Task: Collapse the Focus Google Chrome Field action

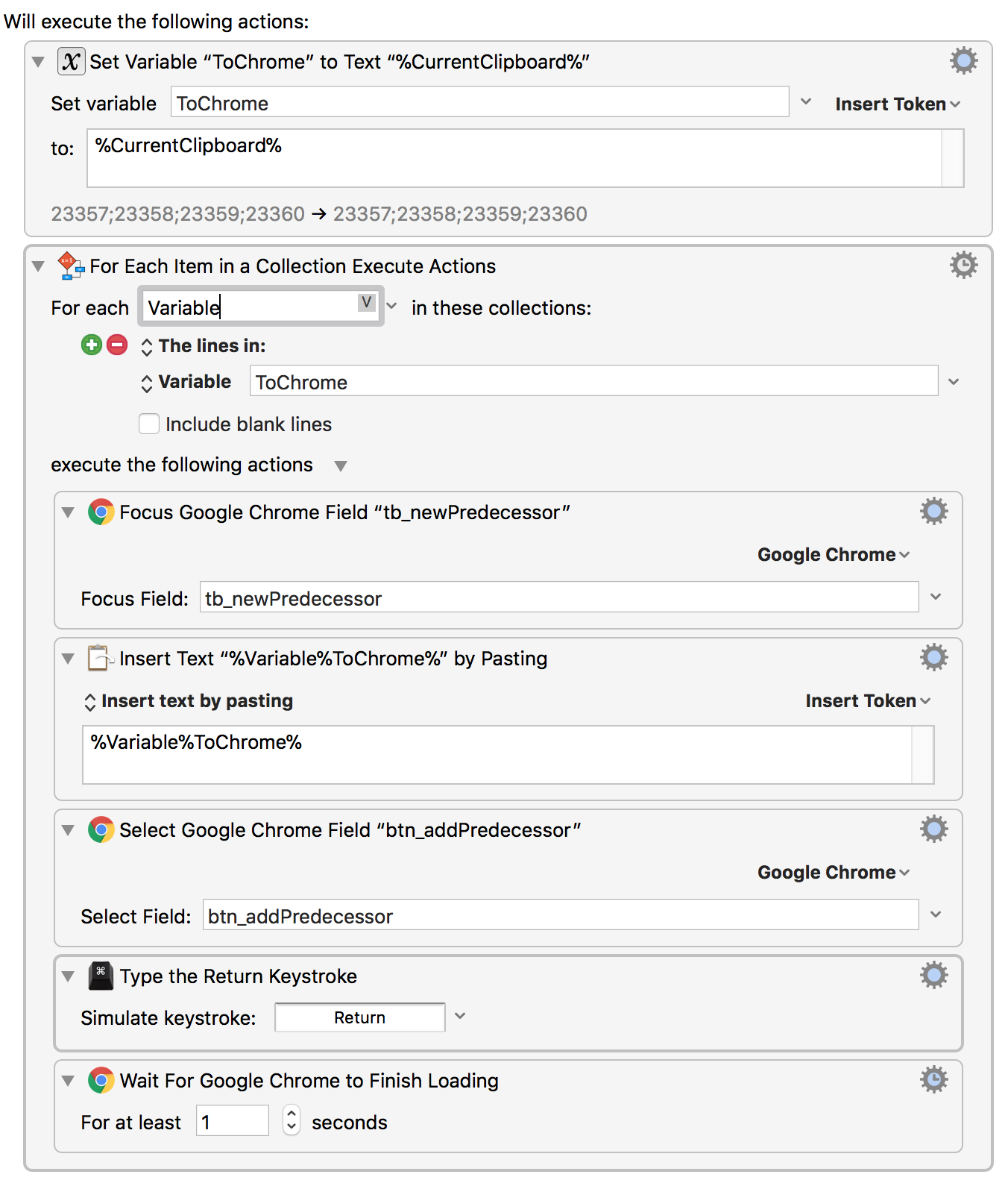Action: (x=68, y=512)
